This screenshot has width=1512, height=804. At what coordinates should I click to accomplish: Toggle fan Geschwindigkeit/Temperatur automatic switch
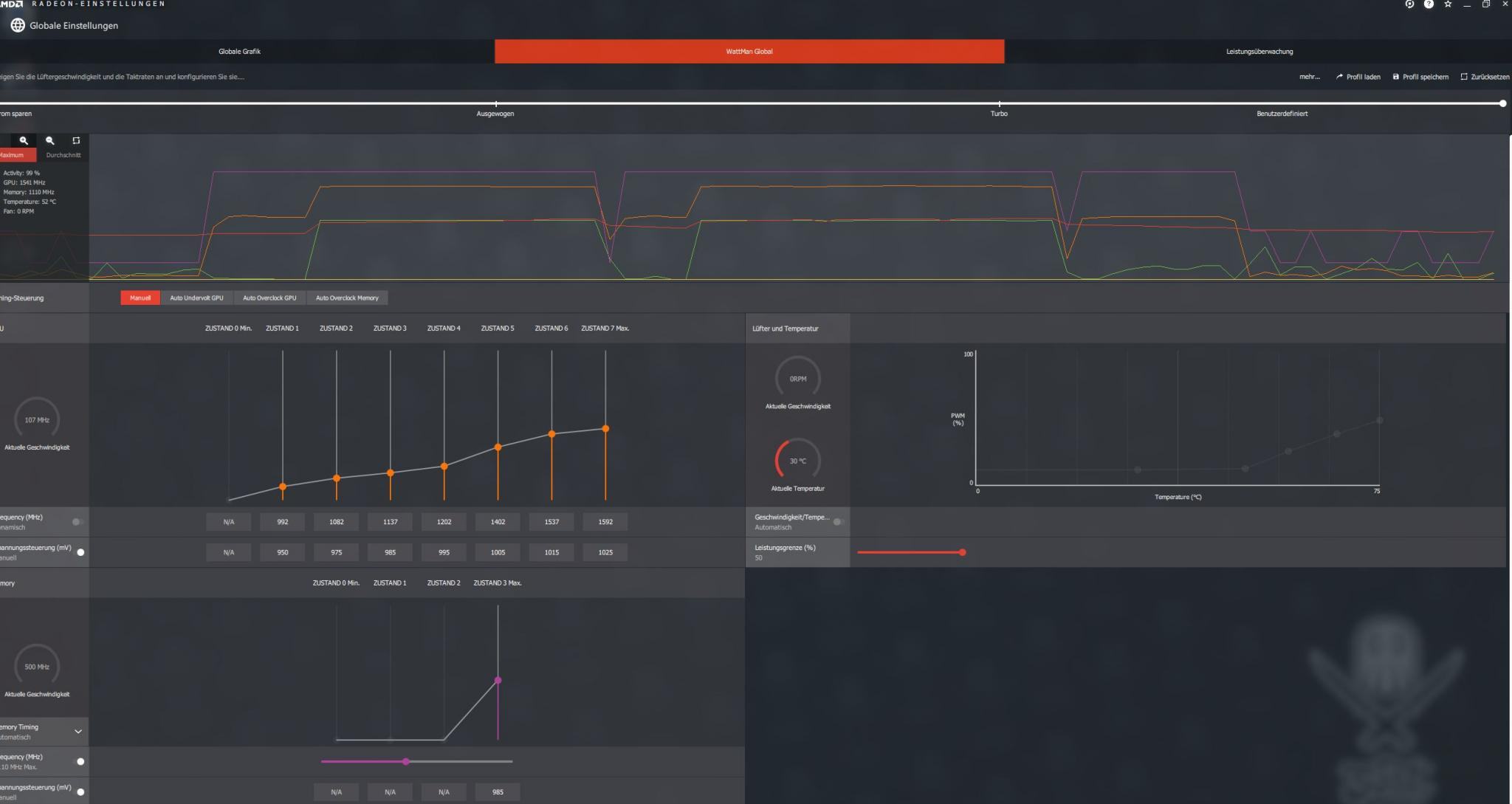point(839,522)
